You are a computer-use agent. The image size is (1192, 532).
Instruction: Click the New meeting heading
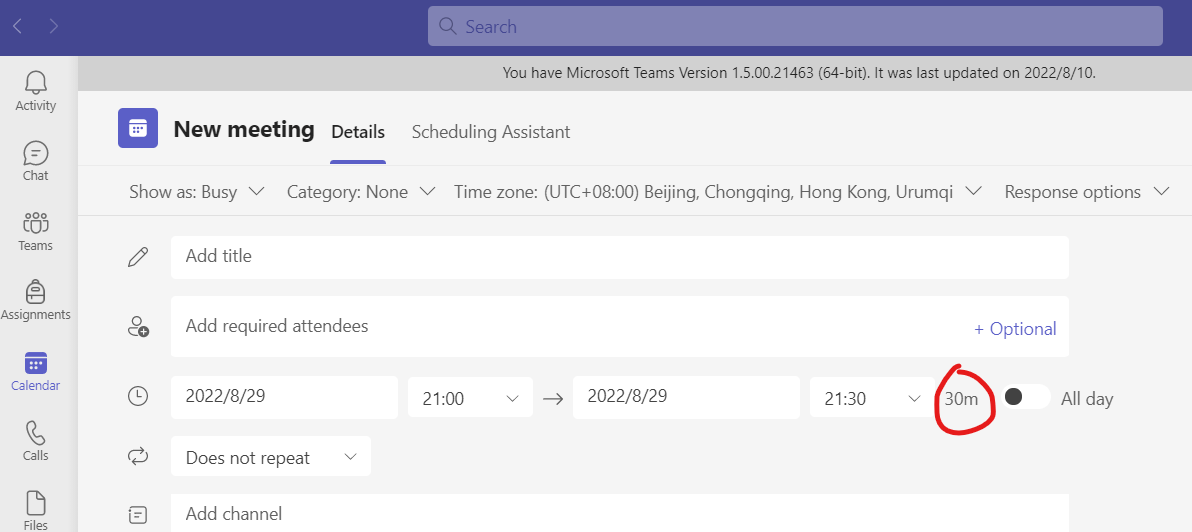[x=244, y=129]
